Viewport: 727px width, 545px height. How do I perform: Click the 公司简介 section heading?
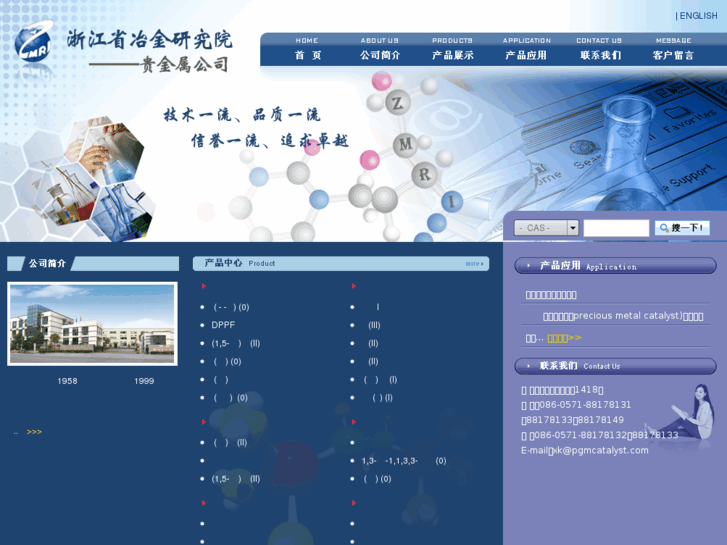pos(47,263)
